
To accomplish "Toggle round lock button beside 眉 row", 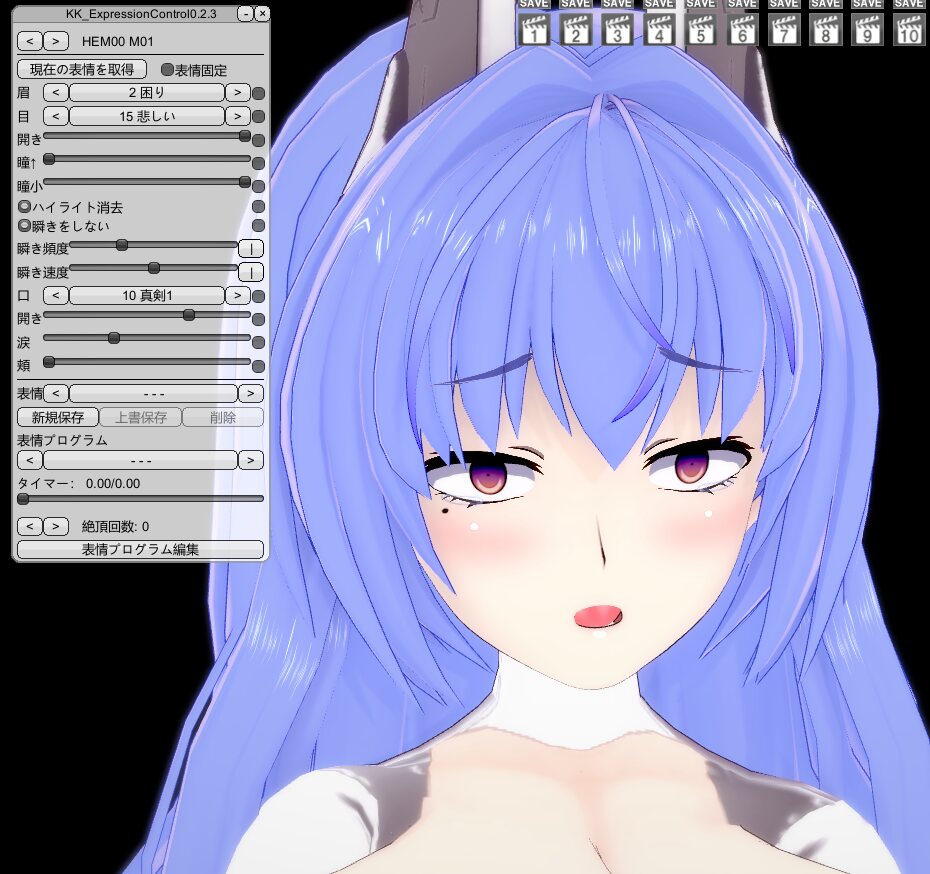I will click(x=259, y=93).
